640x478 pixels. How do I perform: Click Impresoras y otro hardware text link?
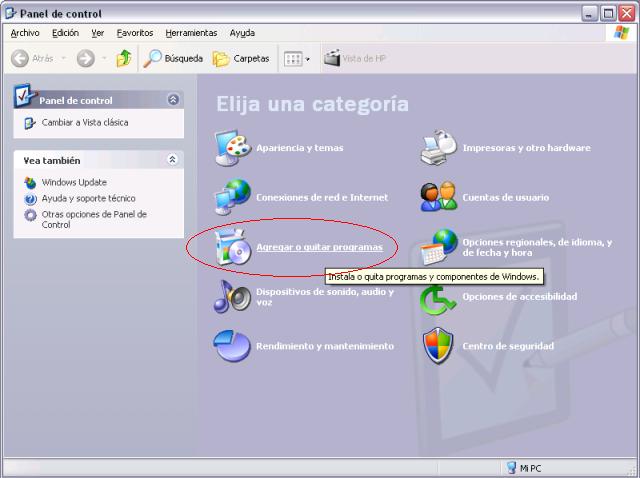pos(527,148)
